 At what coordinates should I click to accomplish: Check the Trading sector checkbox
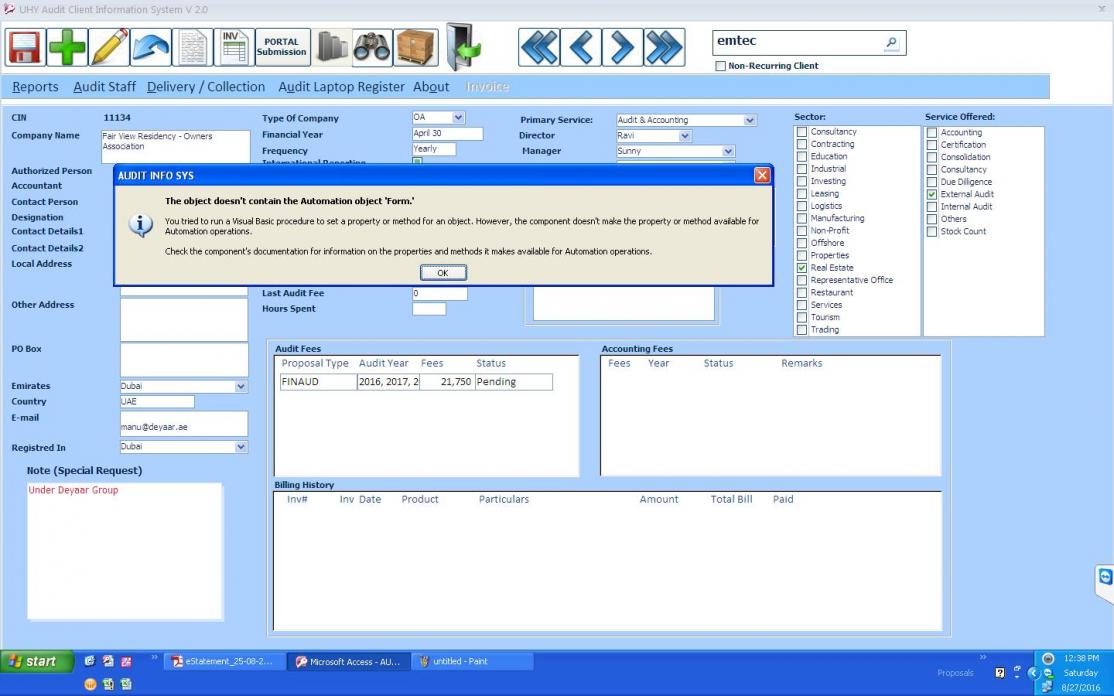tap(802, 330)
